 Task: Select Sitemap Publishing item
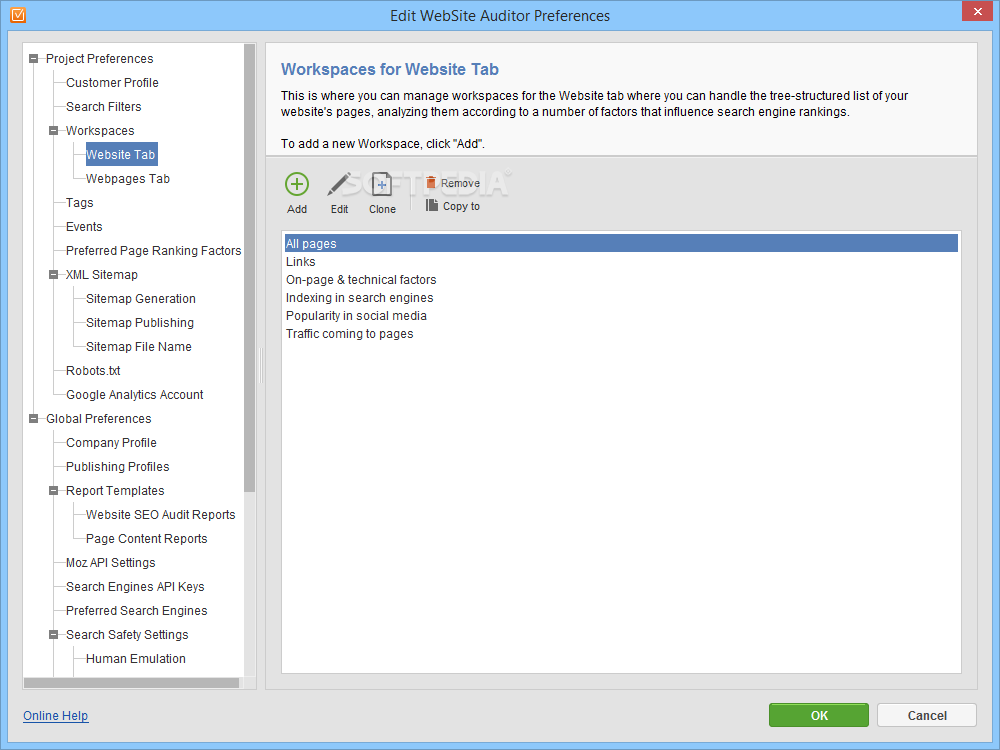point(140,323)
